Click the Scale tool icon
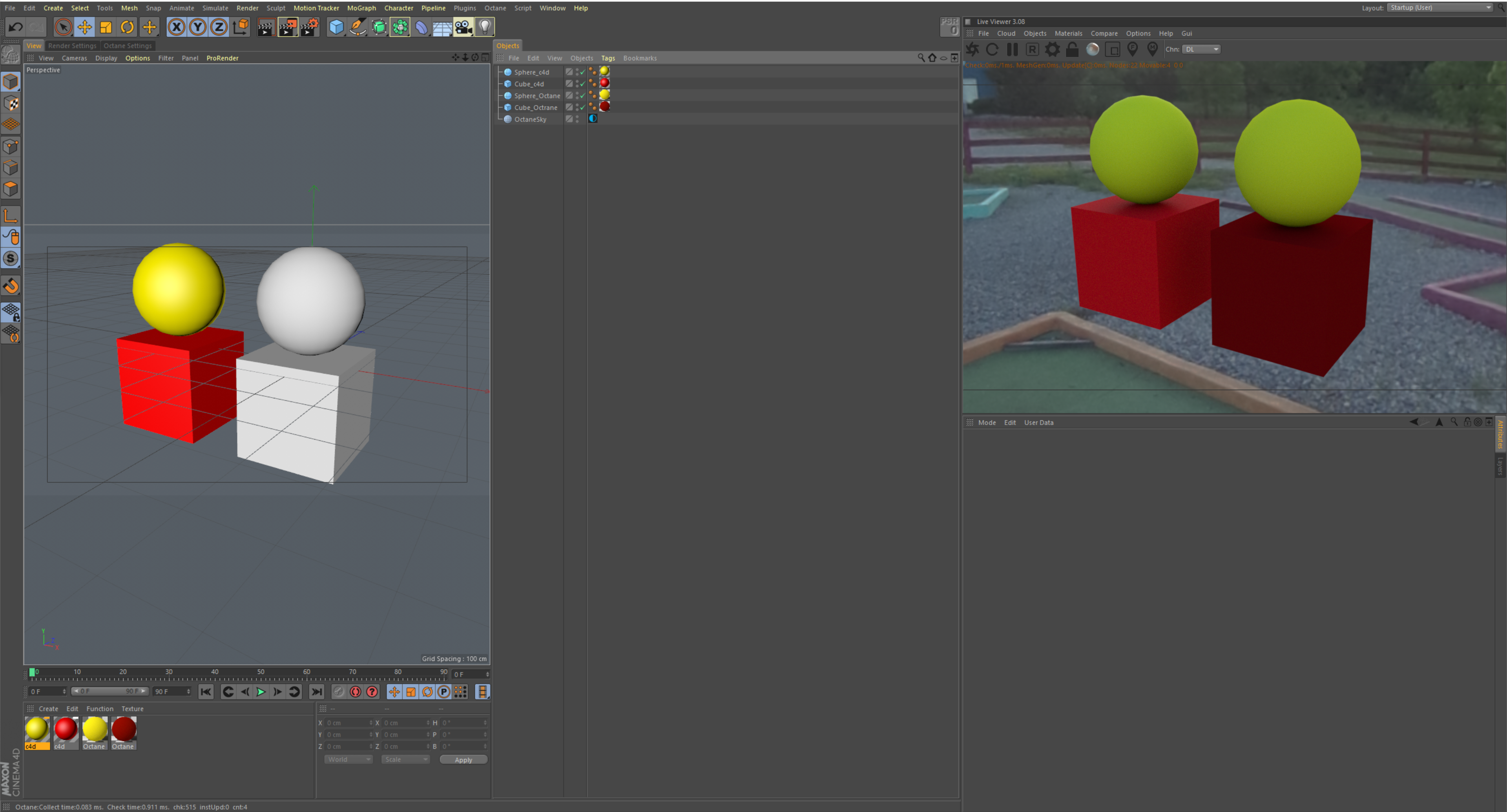The image size is (1507, 812). click(x=106, y=27)
